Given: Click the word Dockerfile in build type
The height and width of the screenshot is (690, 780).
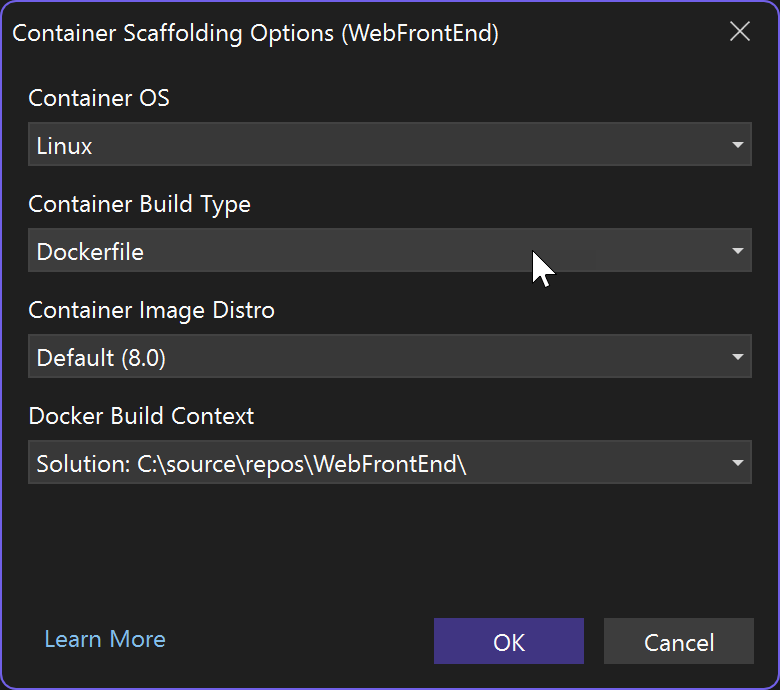Looking at the screenshot, I should [x=90, y=252].
